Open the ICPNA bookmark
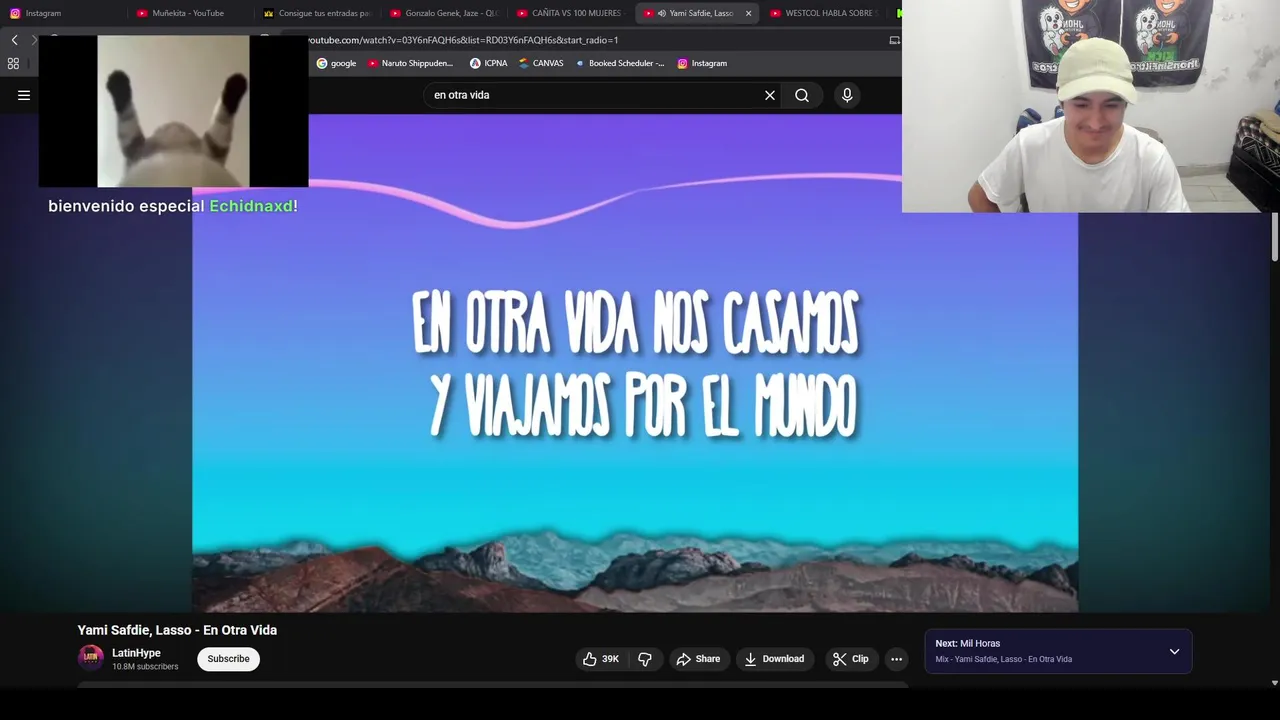Viewport: 1280px width, 720px height. (x=489, y=63)
